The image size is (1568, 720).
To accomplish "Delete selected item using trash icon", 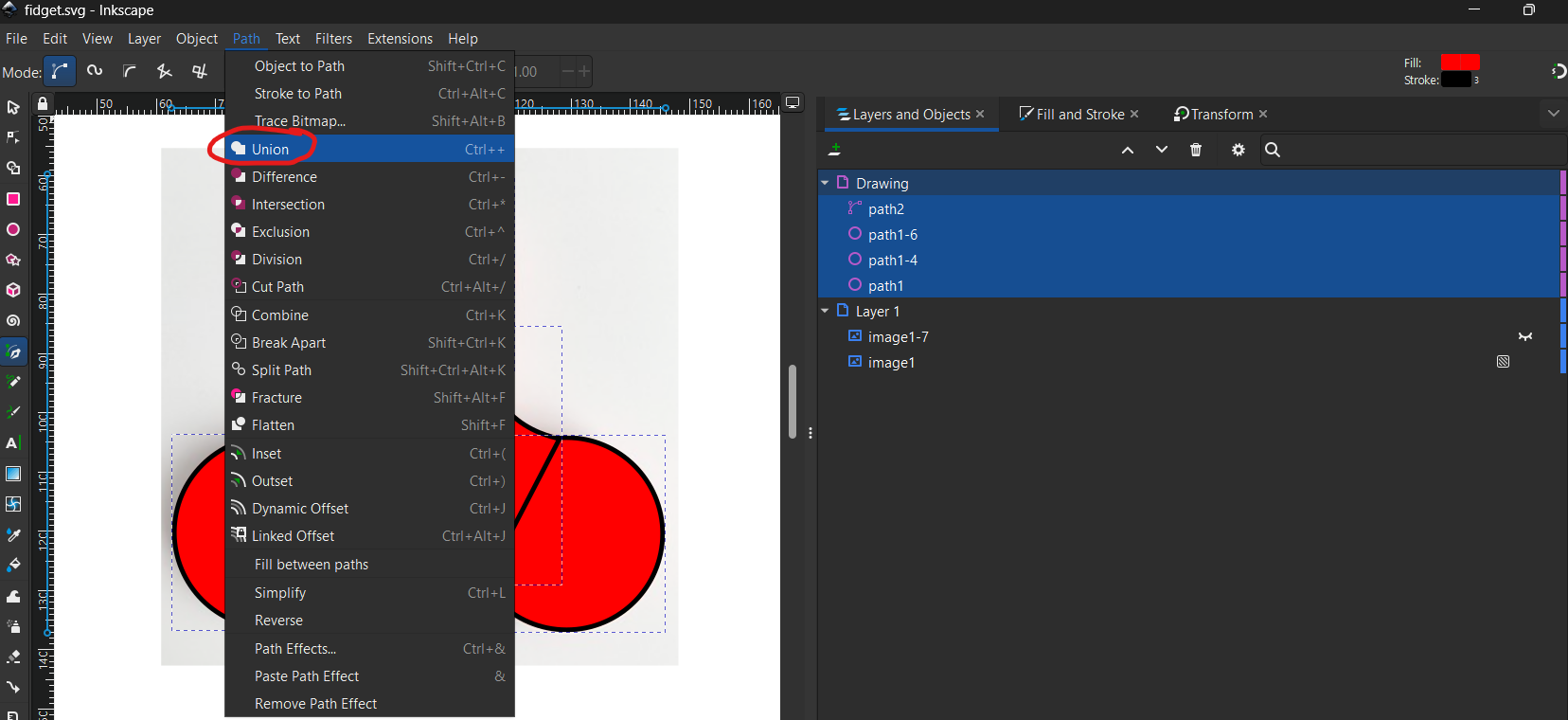I will coord(1196,150).
